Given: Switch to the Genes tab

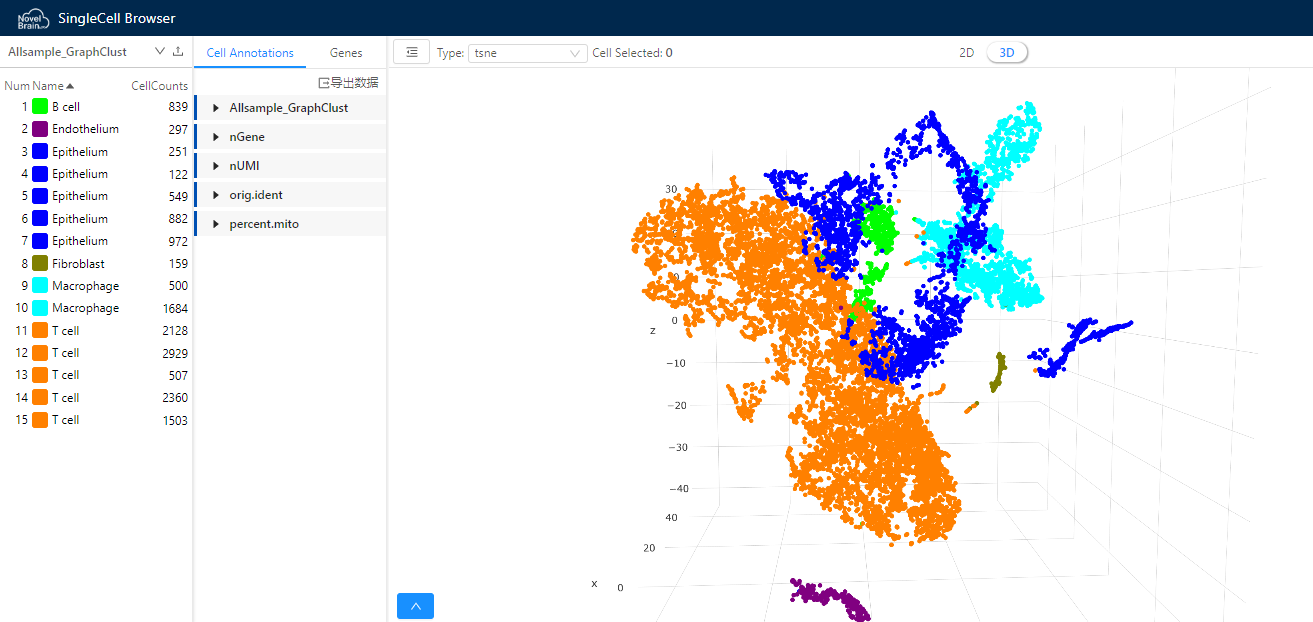Looking at the screenshot, I should tap(346, 53).
